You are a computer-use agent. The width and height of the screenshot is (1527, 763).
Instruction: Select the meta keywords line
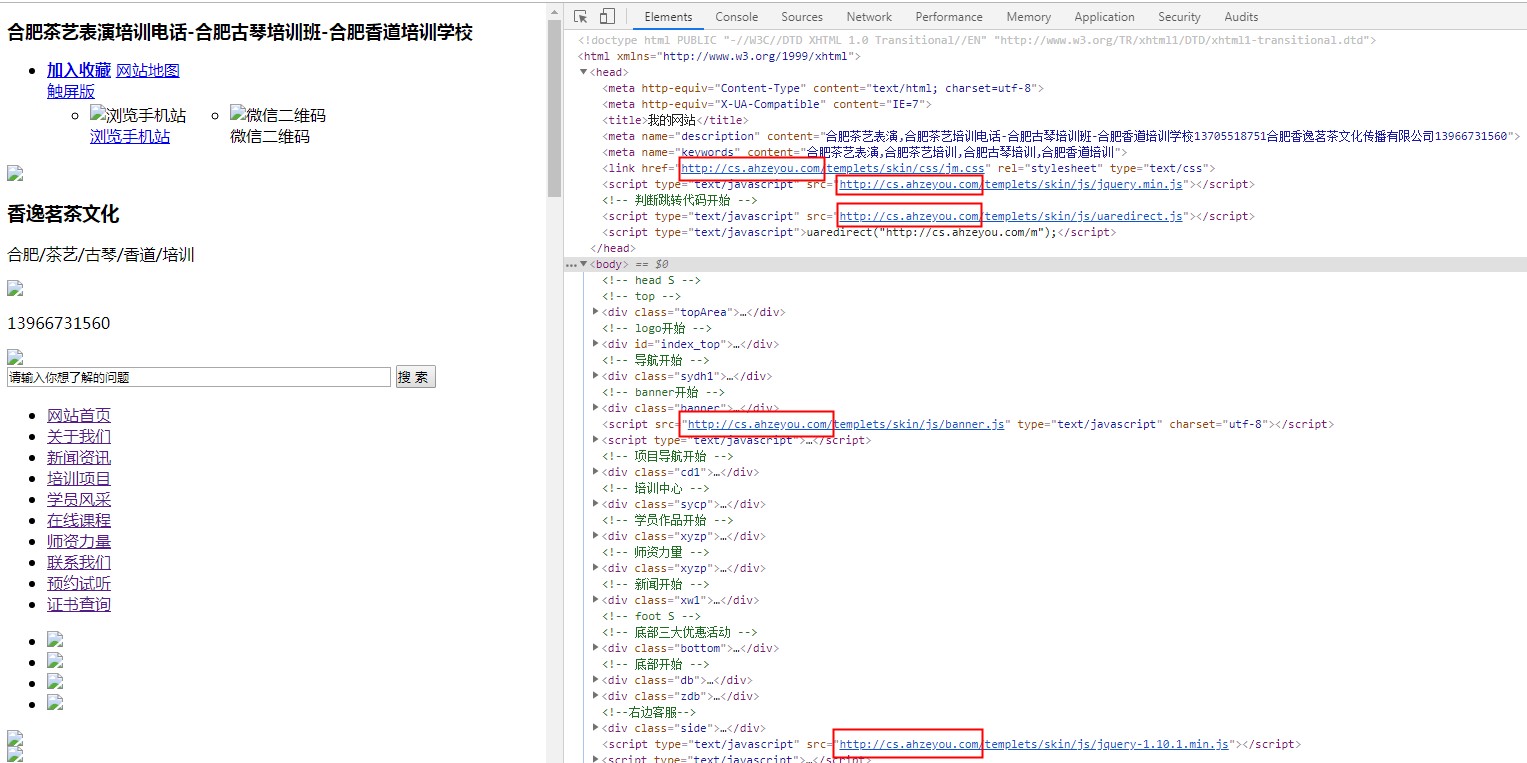(864, 152)
